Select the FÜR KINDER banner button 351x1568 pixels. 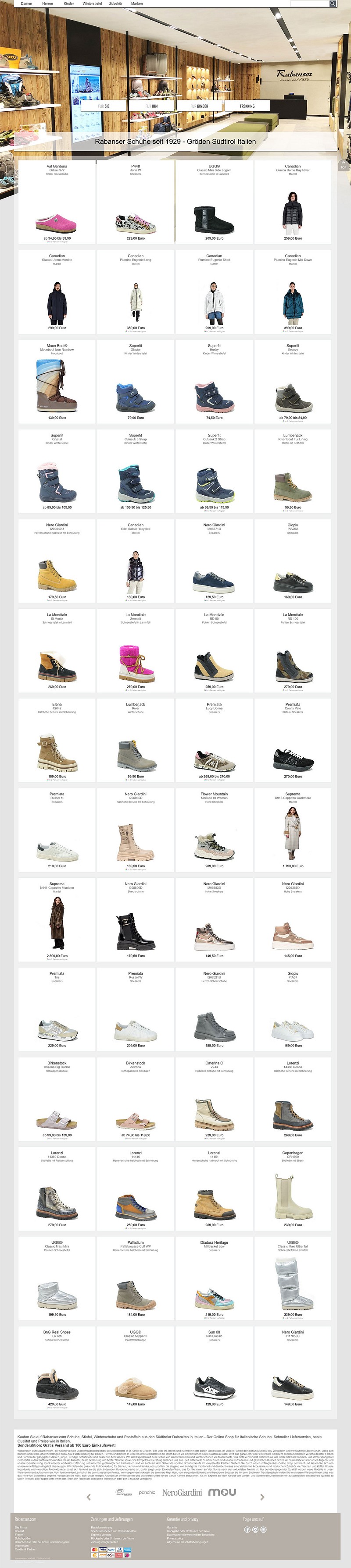[199, 106]
